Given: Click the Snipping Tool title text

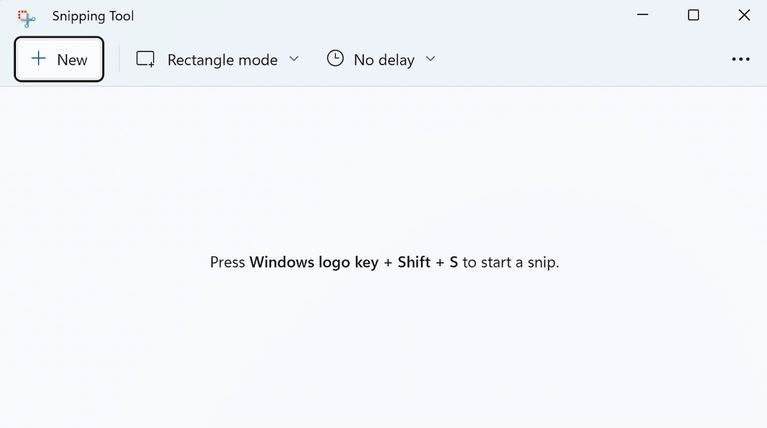Looking at the screenshot, I should coord(93,16).
